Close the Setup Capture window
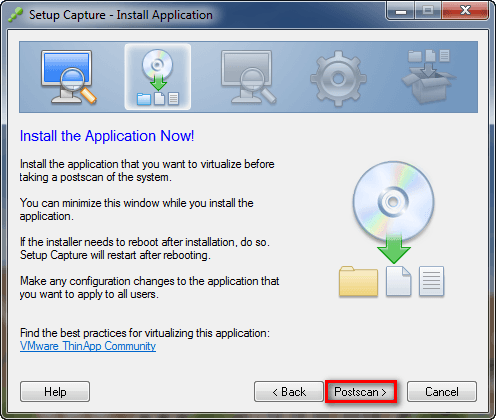 [x=465, y=11]
